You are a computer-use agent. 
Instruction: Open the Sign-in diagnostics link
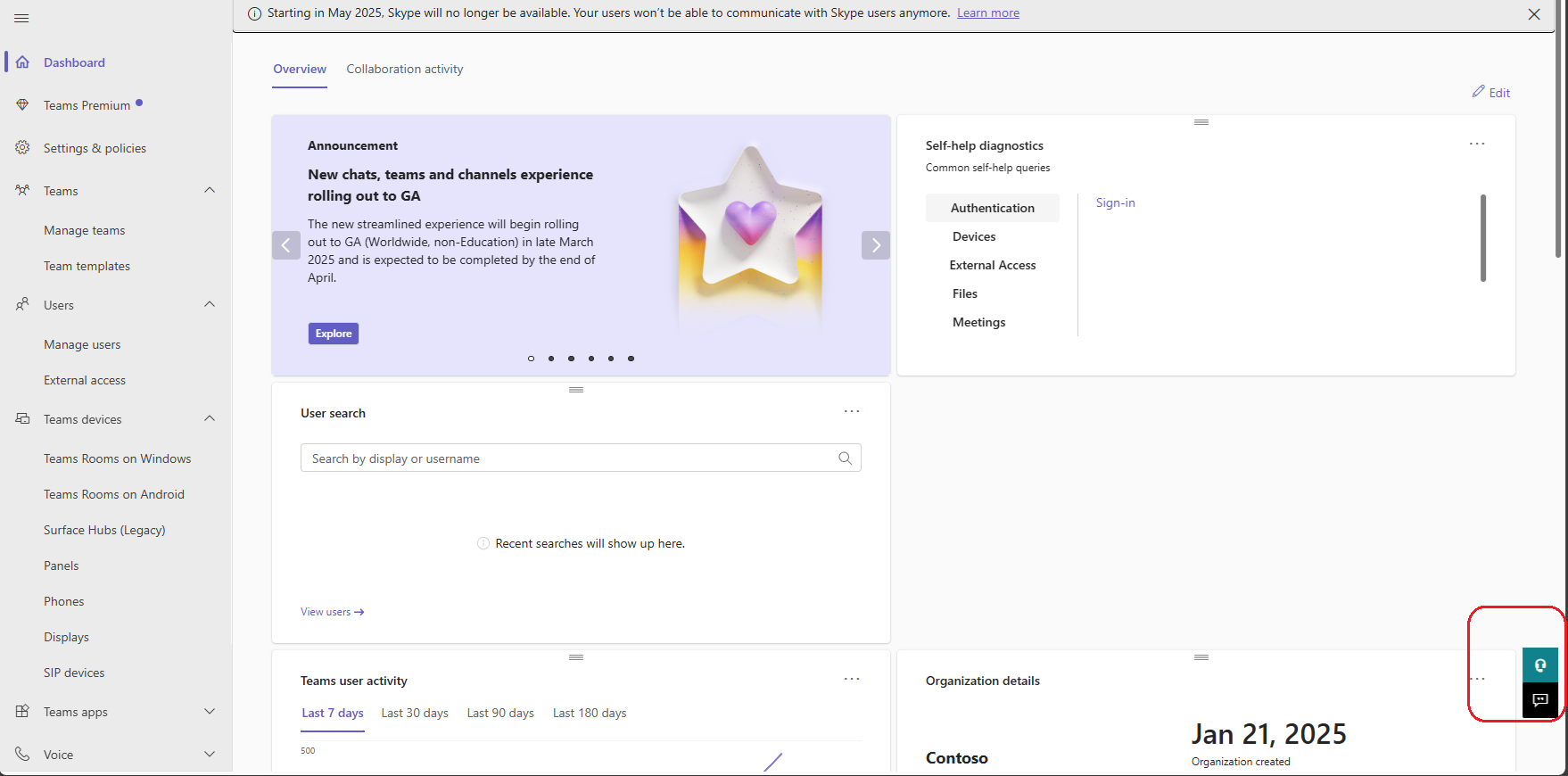click(1116, 203)
